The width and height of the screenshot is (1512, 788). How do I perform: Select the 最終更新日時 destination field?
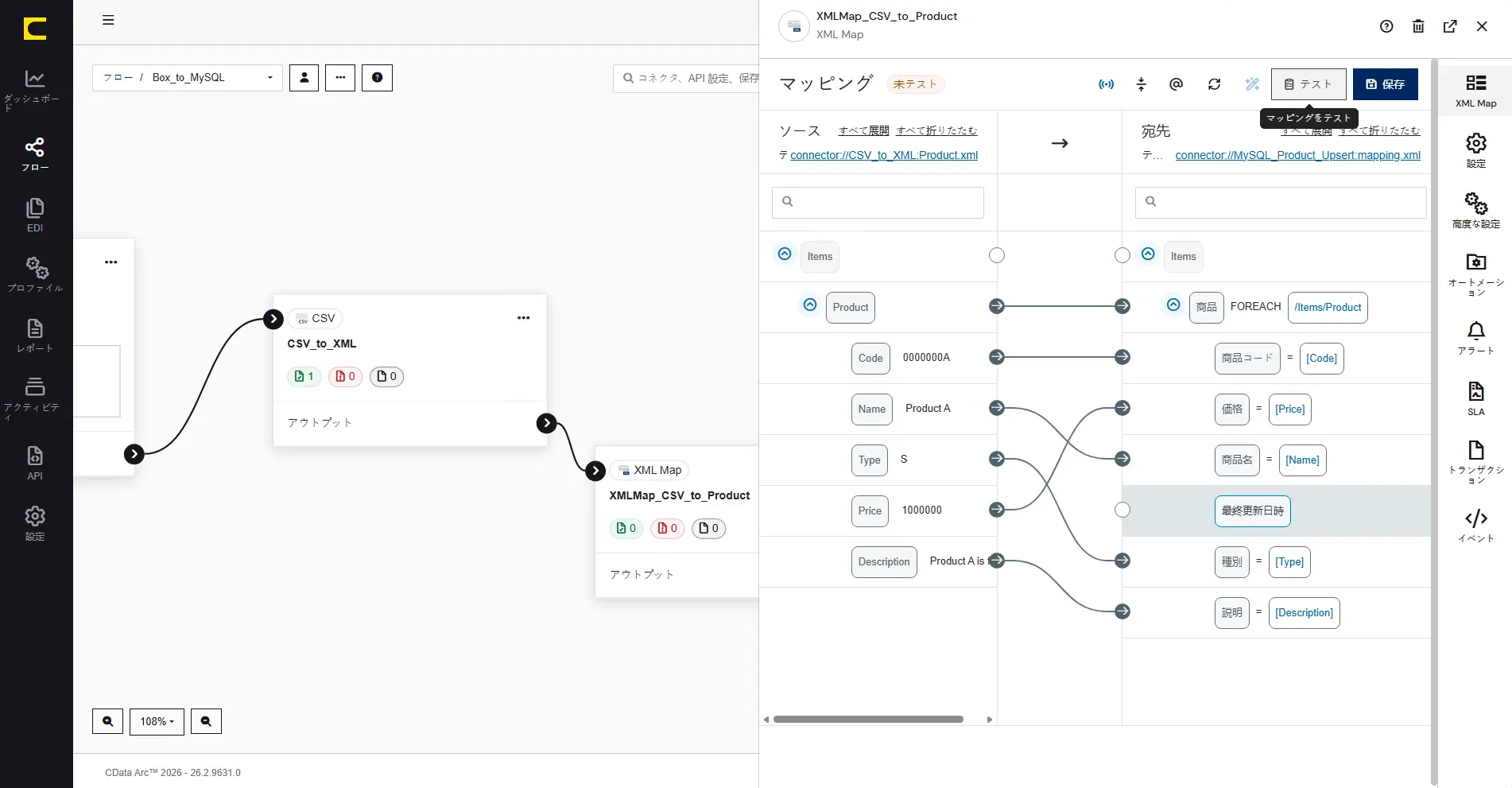click(1252, 510)
